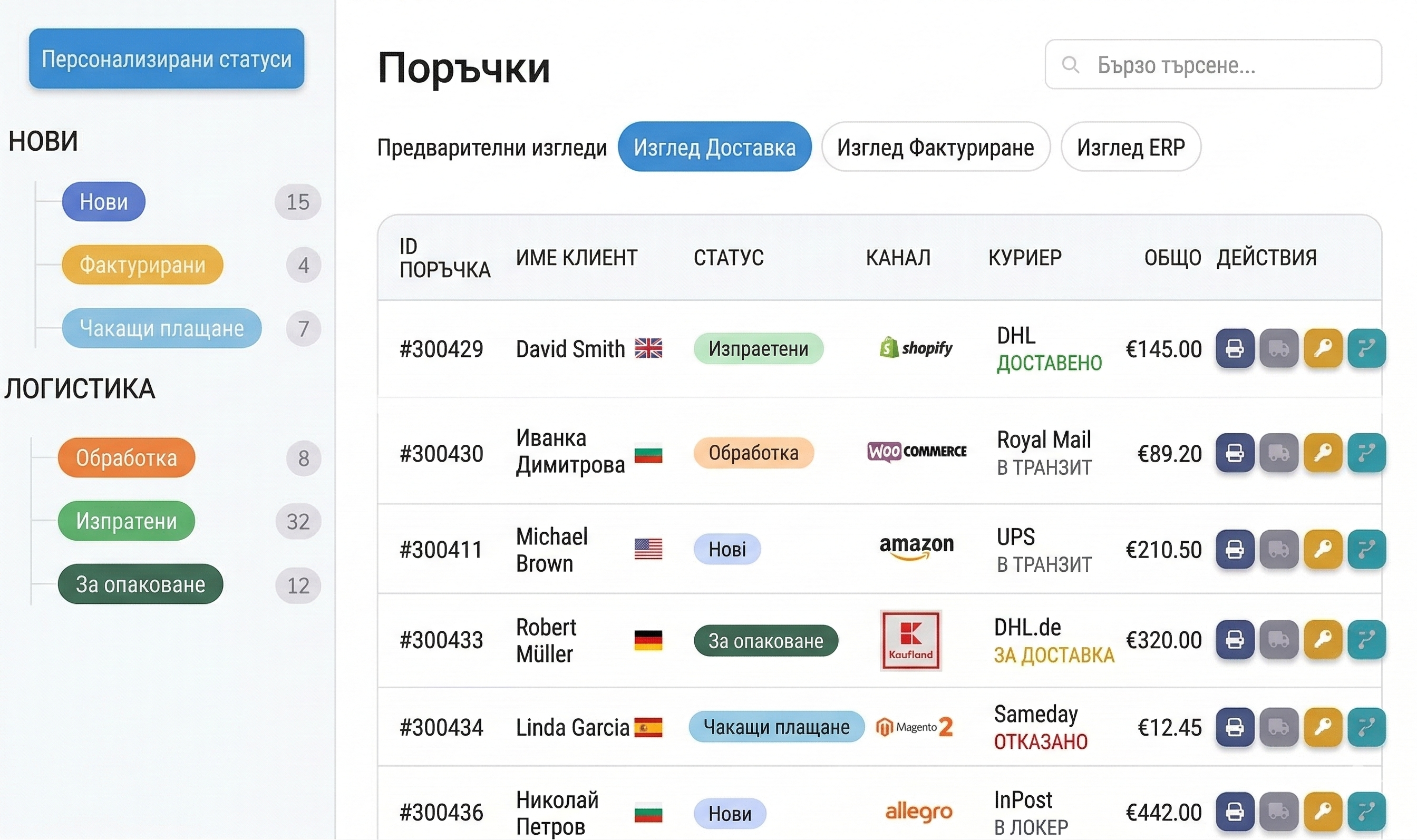
Task: Open the Изглед ERP view
Action: (x=1130, y=147)
